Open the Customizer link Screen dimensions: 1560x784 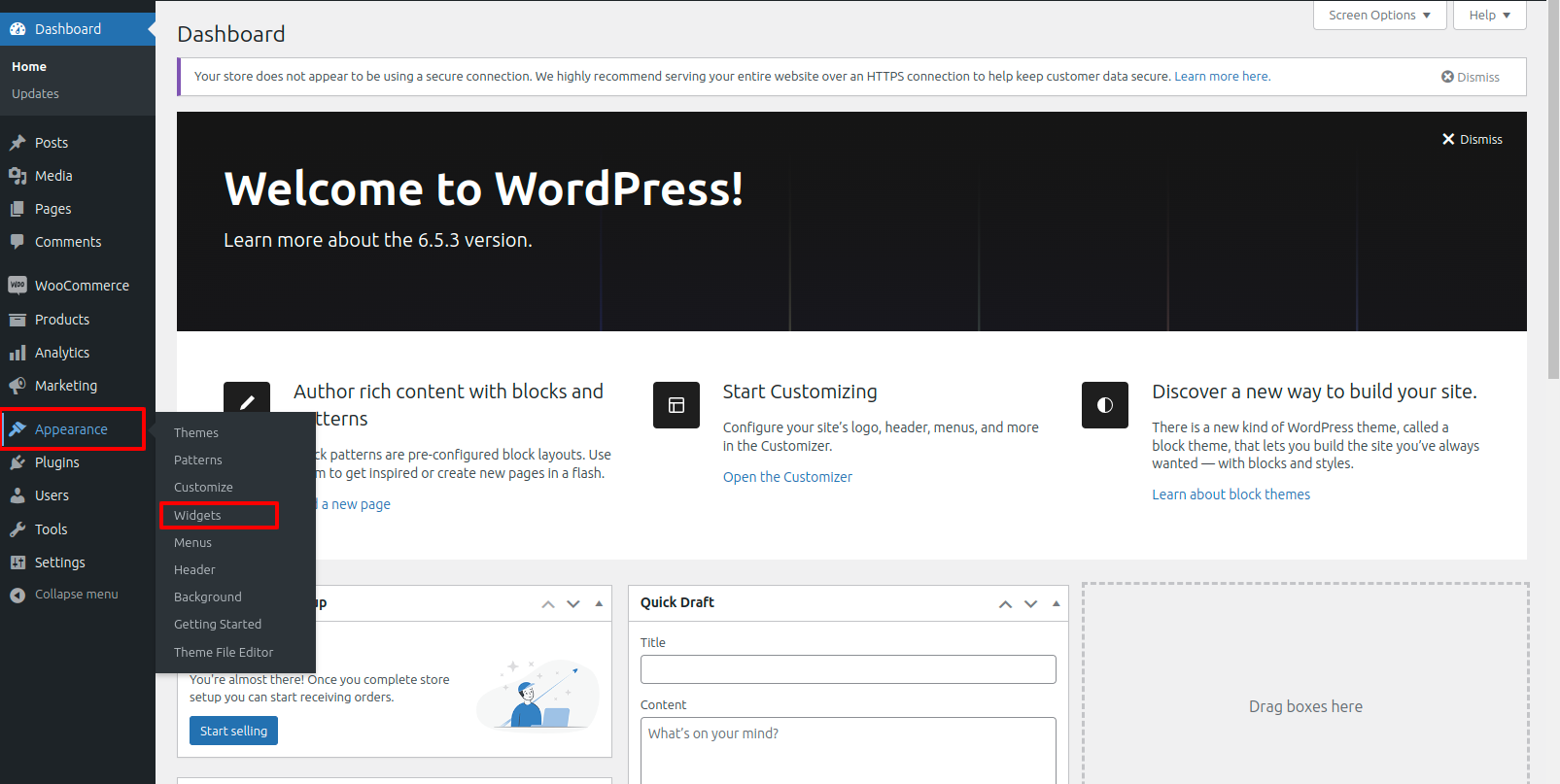coord(787,477)
